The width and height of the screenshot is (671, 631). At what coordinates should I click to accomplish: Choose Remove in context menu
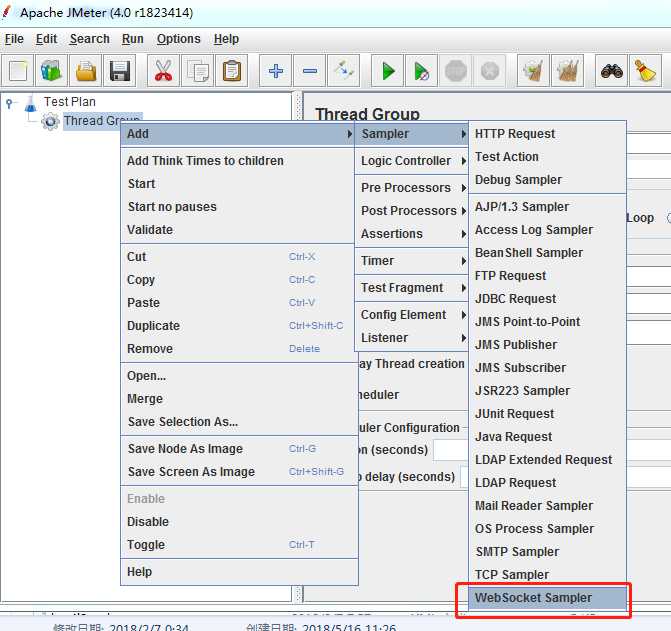[238, 349]
